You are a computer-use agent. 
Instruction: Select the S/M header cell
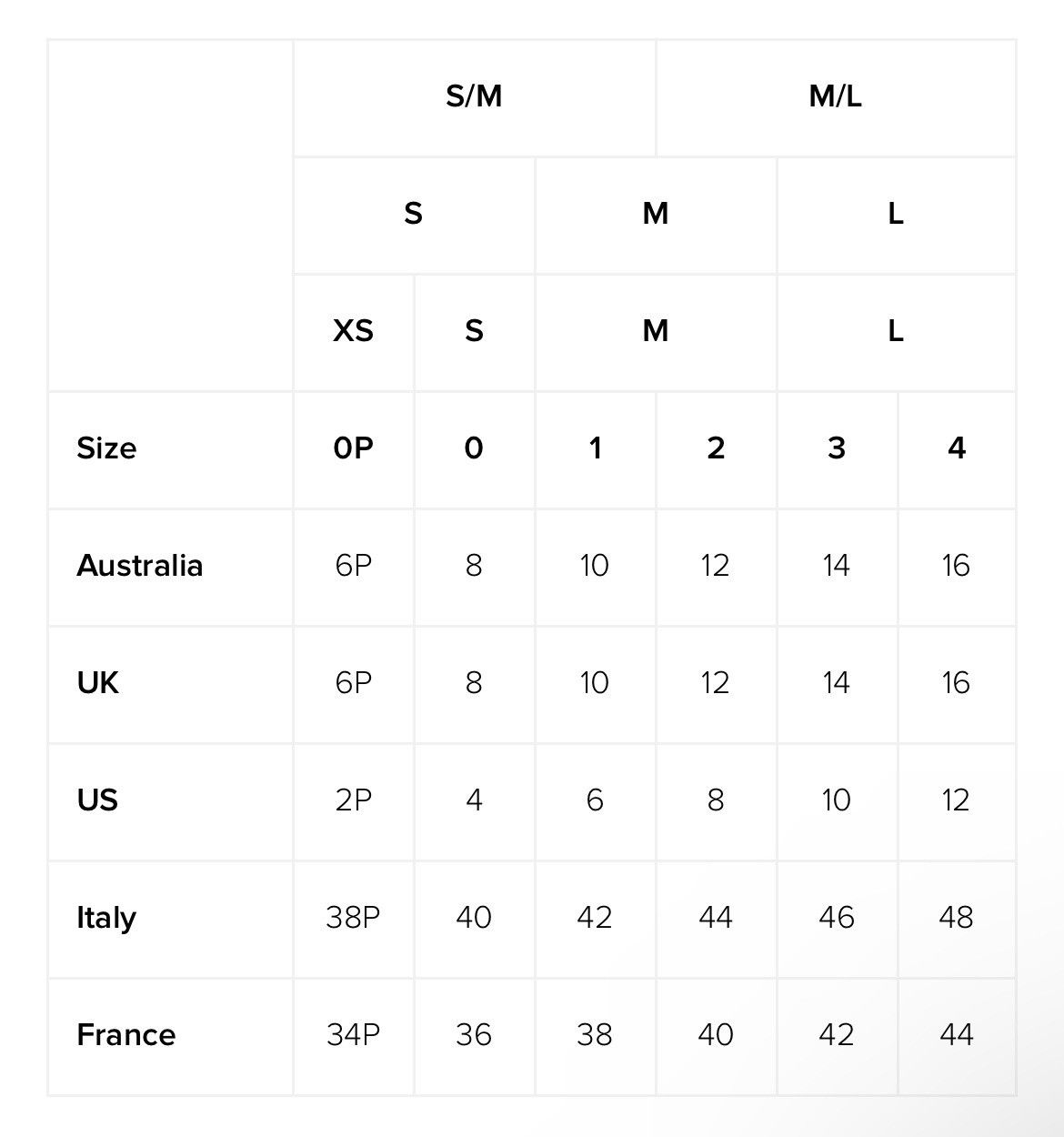[474, 96]
